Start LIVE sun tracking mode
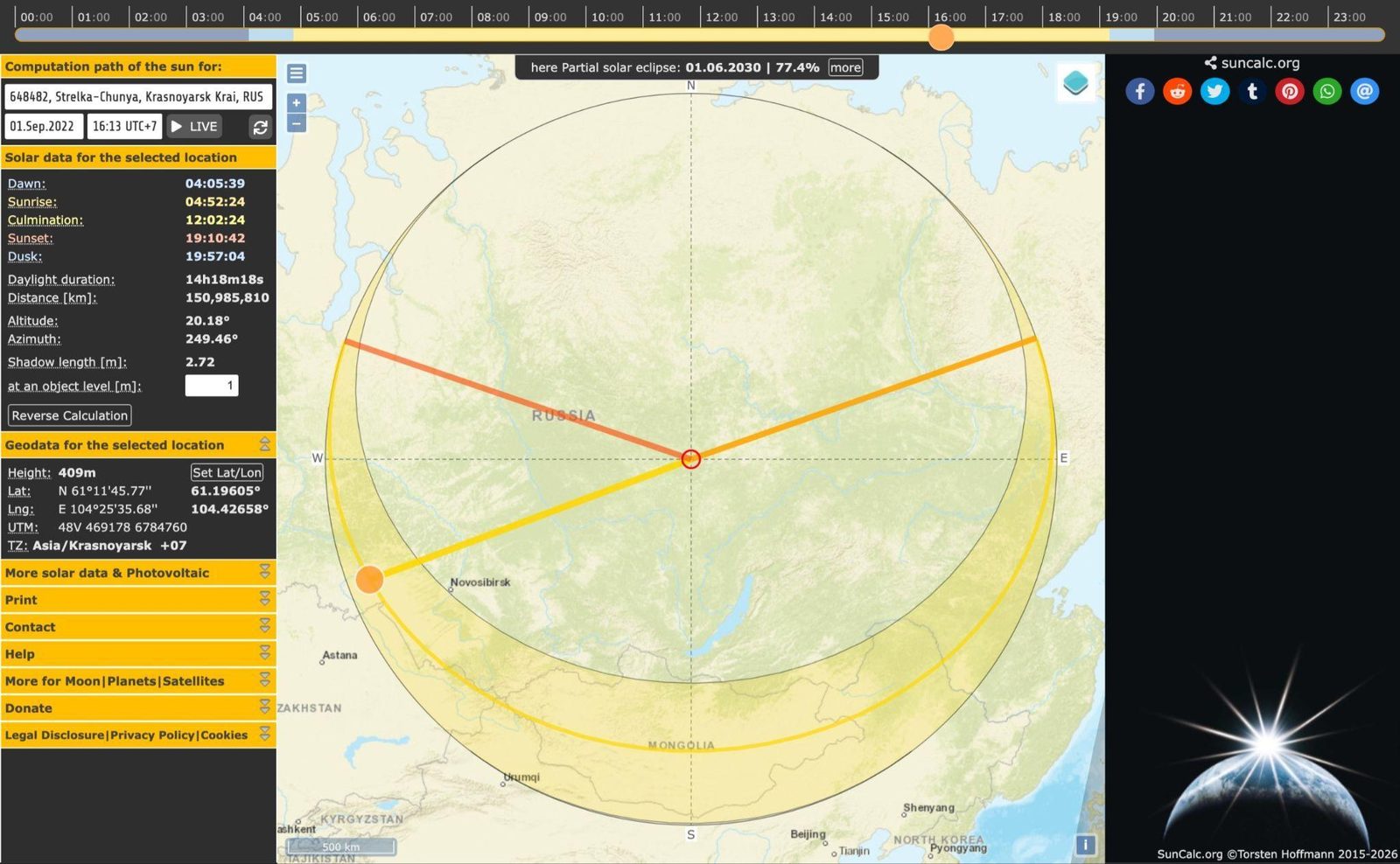 pyautogui.click(x=194, y=126)
